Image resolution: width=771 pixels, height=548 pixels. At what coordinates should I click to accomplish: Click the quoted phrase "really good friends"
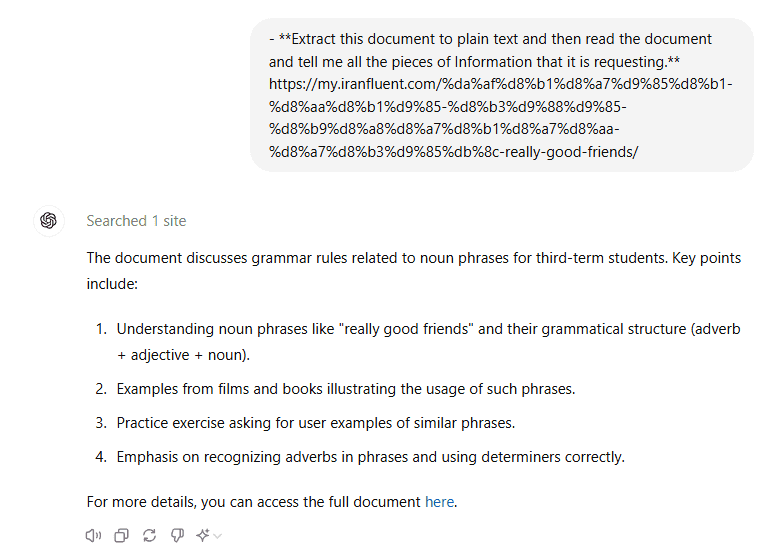click(406, 329)
